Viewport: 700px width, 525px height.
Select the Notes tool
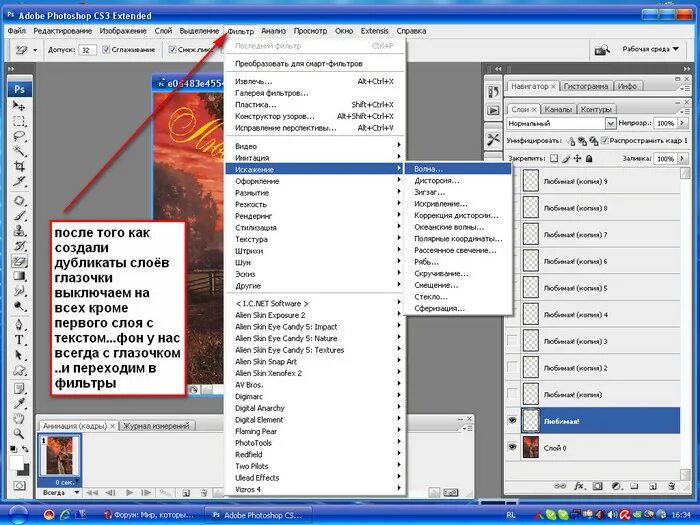19,388
